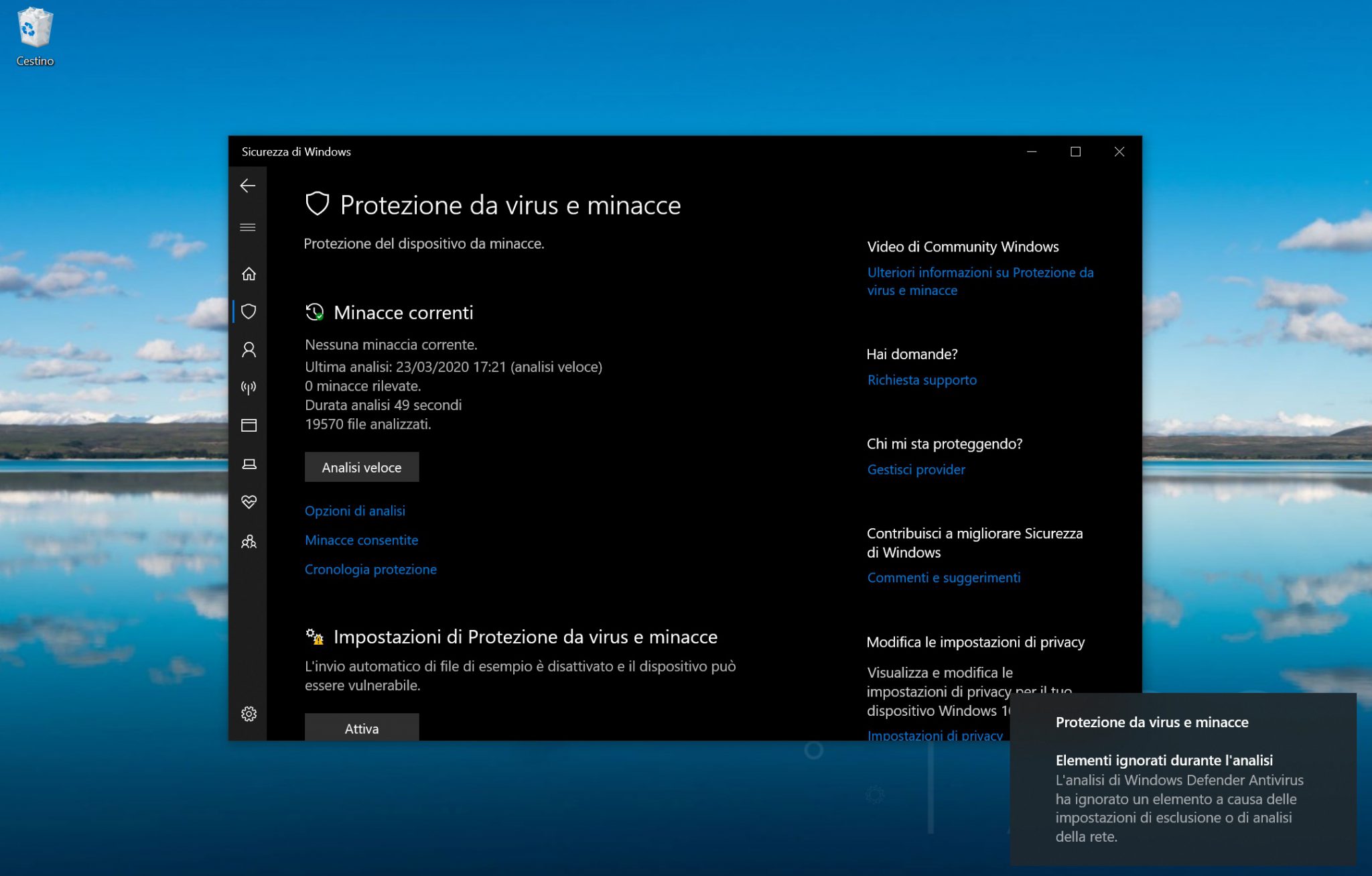Click Gestisci provider link

(916, 470)
